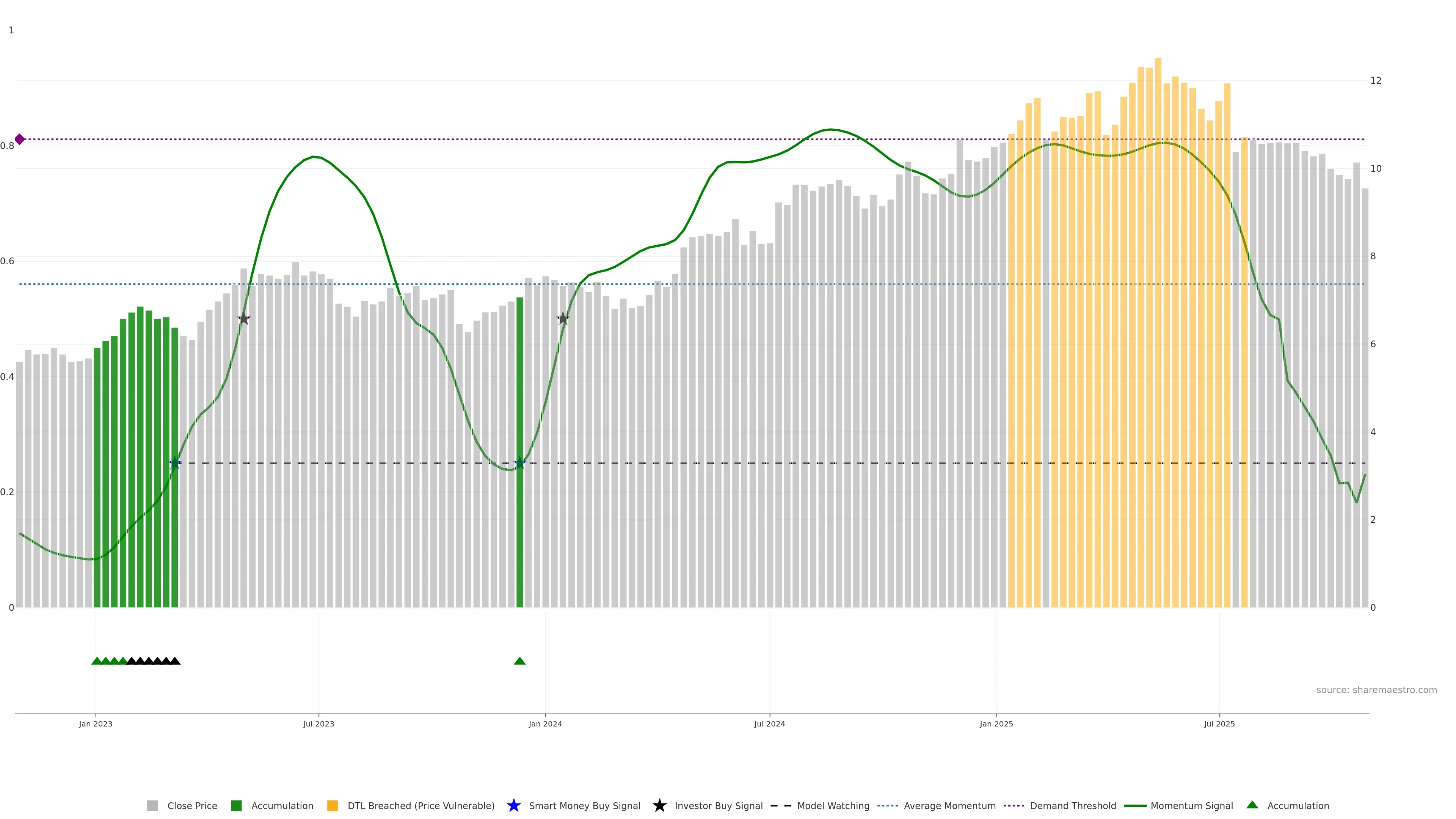Image resolution: width=1456 pixels, height=819 pixels.
Task: Click the blue Smart Money star legend icon
Action: (513, 805)
